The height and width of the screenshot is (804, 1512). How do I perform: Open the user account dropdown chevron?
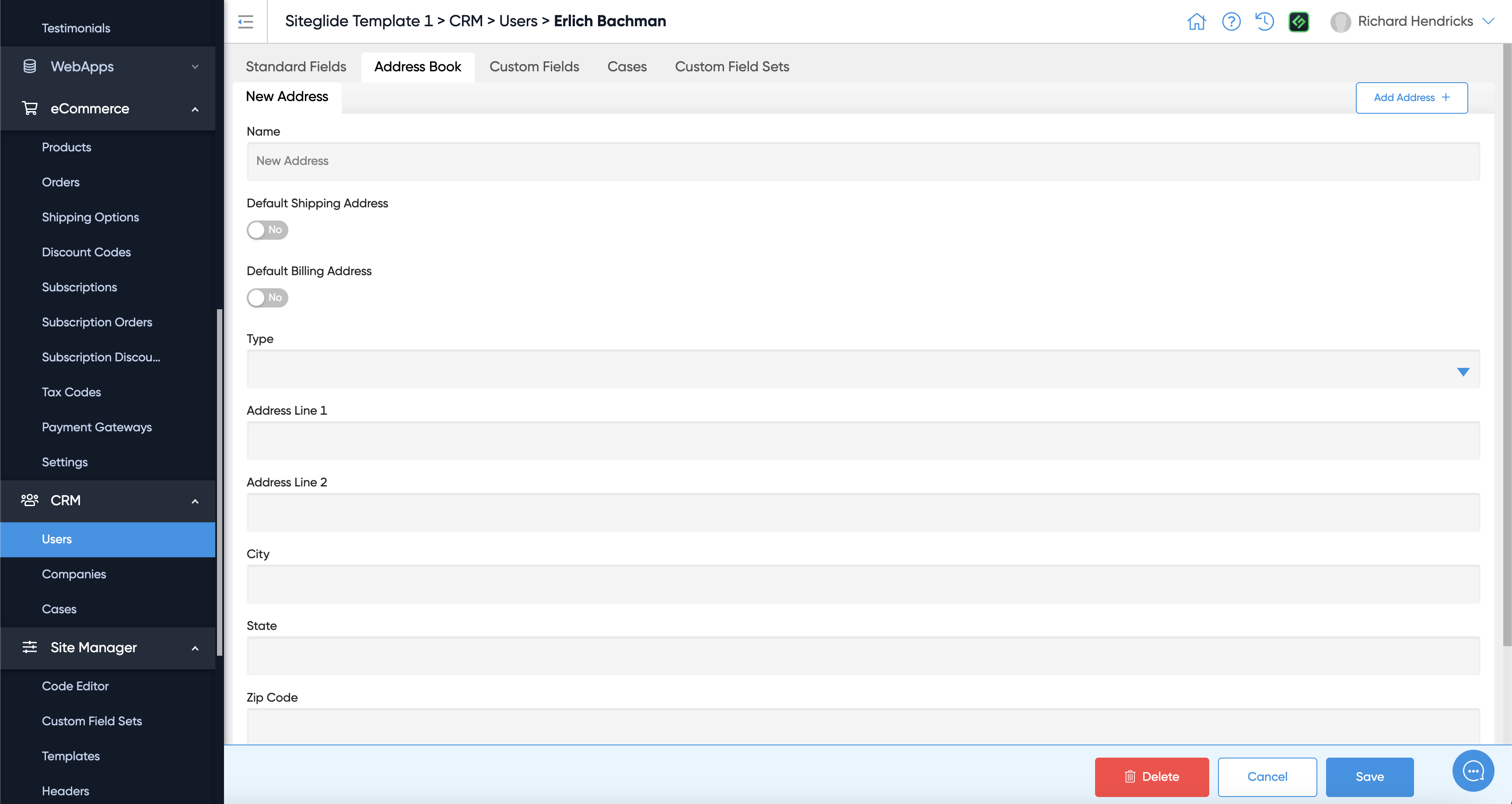click(x=1488, y=22)
